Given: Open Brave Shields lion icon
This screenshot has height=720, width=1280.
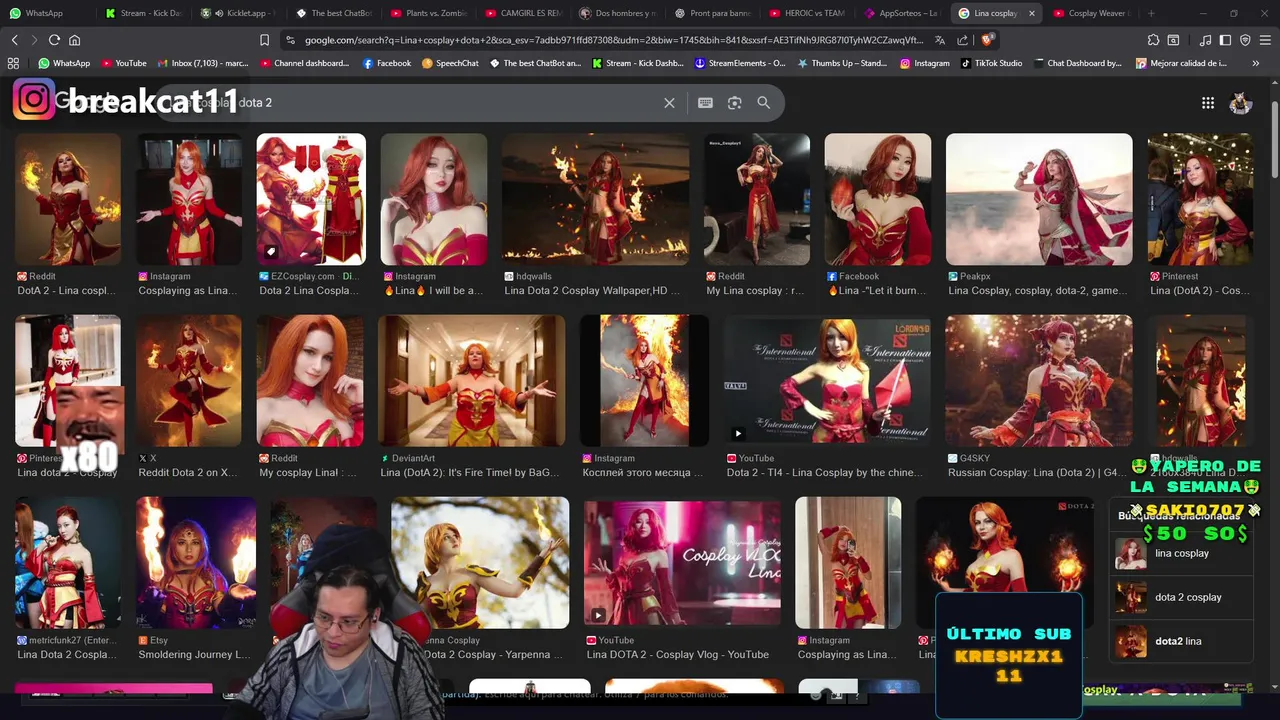Looking at the screenshot, I should (x=987, y=40).
